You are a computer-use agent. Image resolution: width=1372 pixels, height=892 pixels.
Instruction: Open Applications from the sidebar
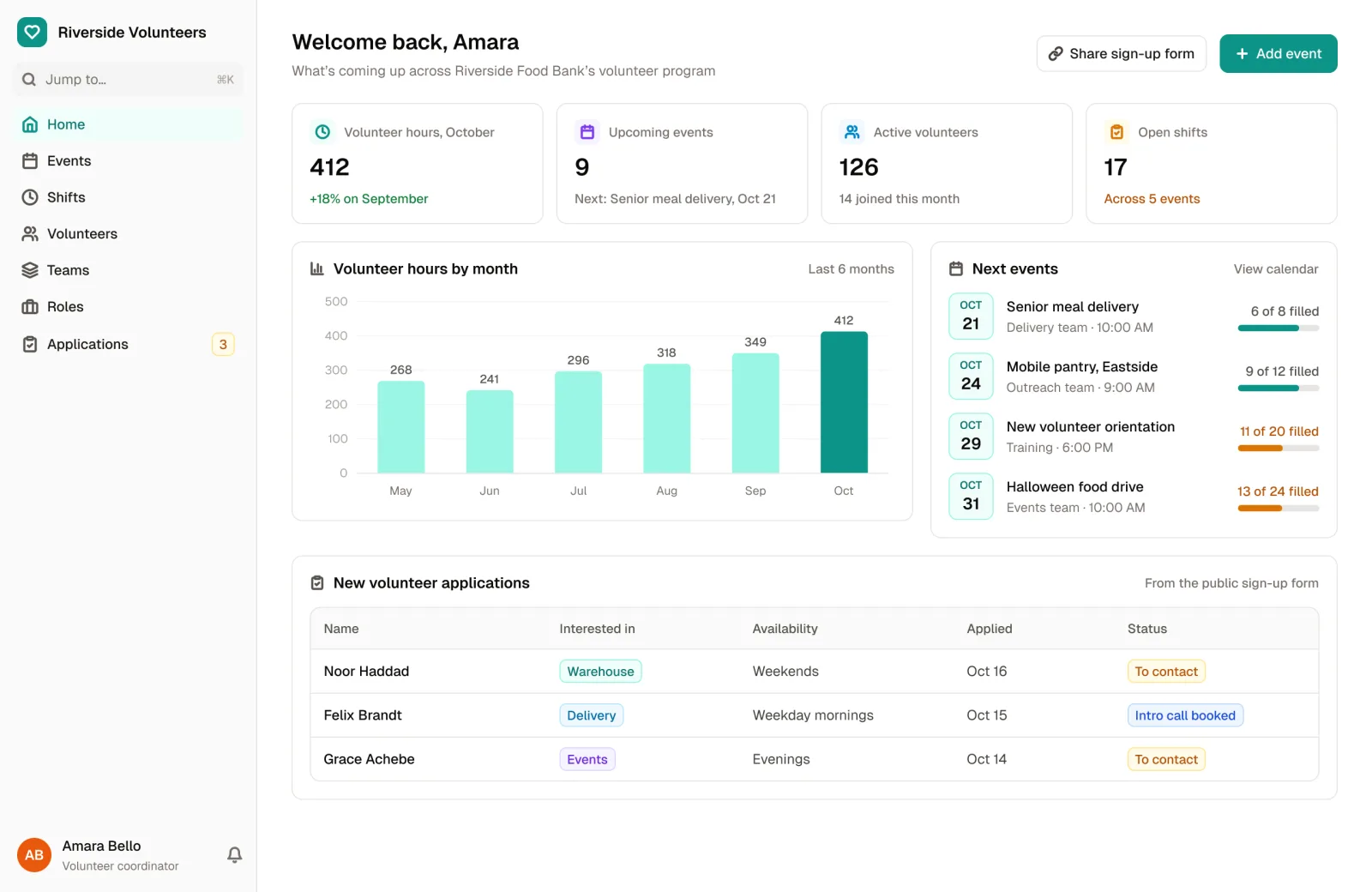pos(129,344)
